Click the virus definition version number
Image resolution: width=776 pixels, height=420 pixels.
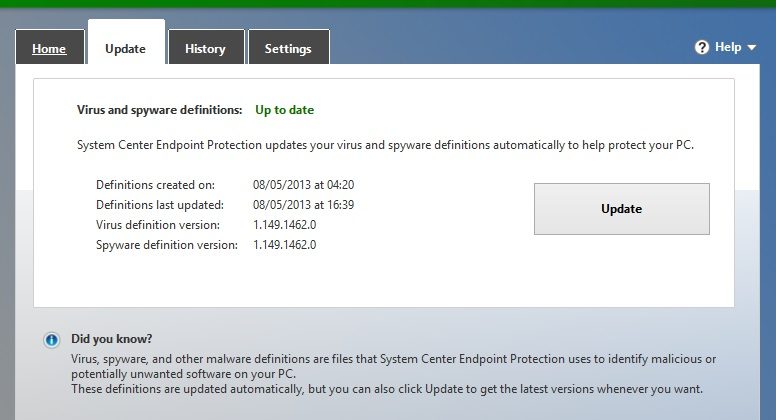click(x=284, y=225)
